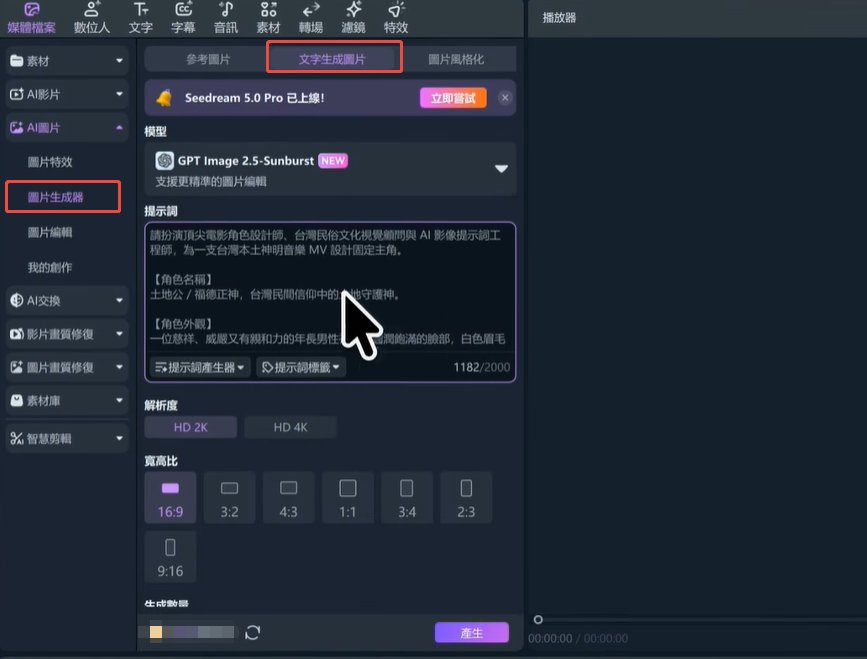
Task: Choose the 9:16 aspect ratio
Action: point(170,557)
